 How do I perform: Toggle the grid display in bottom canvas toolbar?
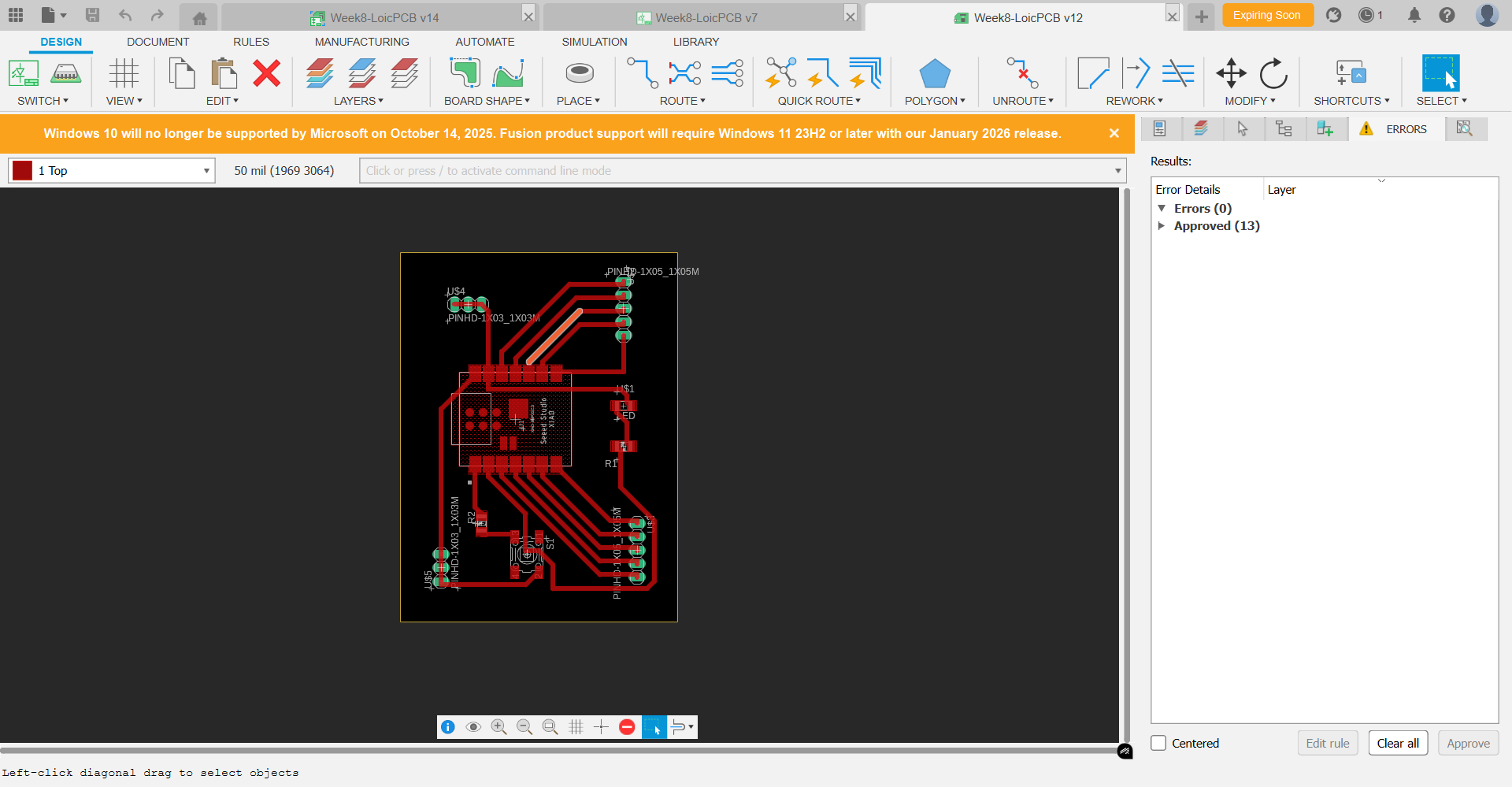[576, 727]
